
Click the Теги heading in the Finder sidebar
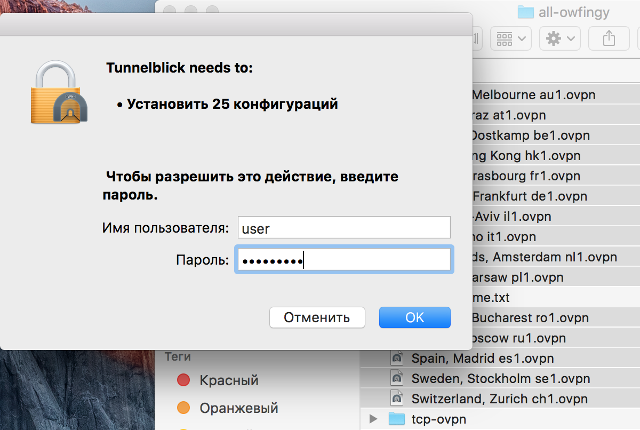[x=178, y=357]
